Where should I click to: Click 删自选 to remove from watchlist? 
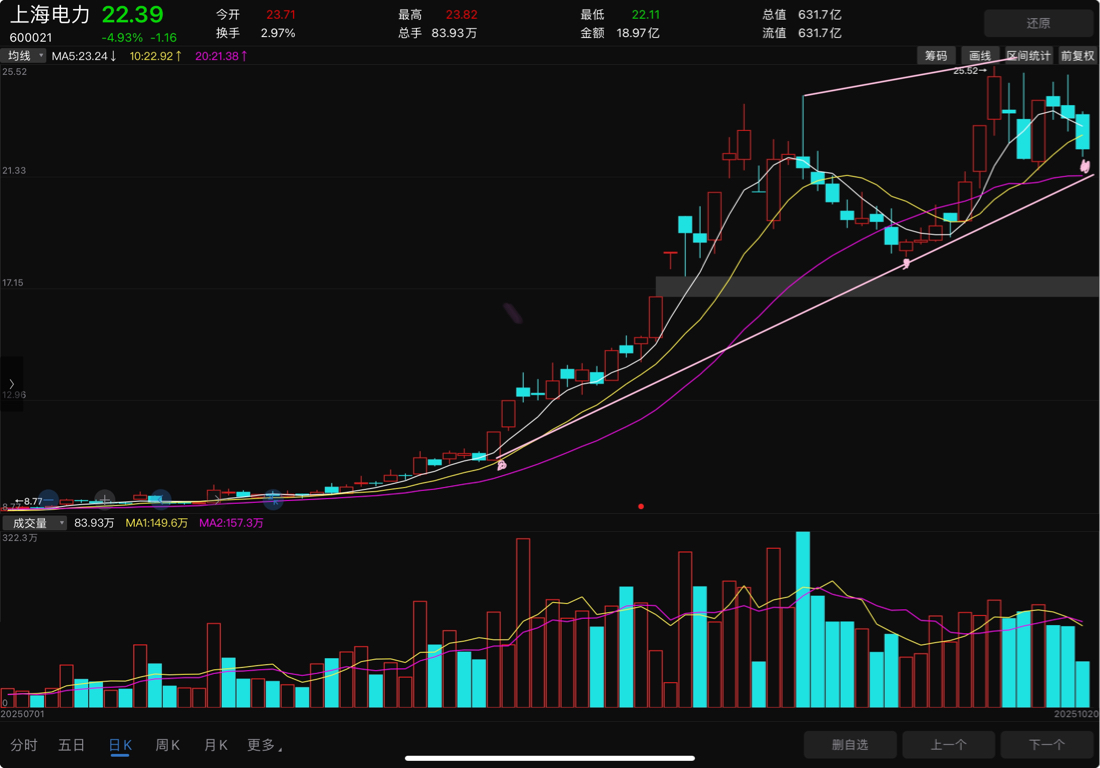coord(850,744)
